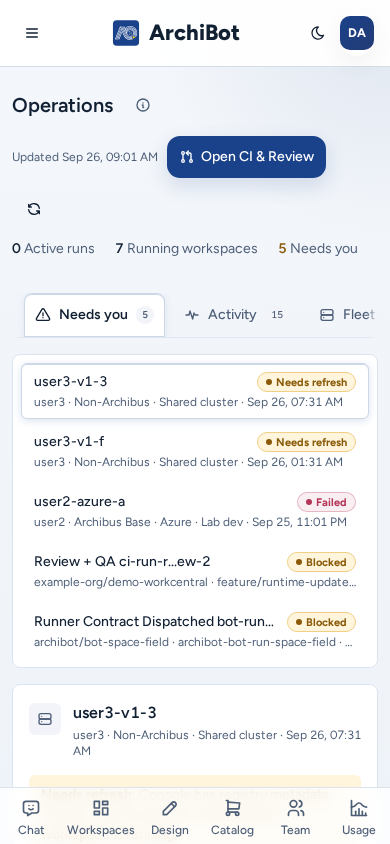This screenshot has width=390, height=844.
Task: Select the user2-azure-a failed row
Action: tap(195, 511)
